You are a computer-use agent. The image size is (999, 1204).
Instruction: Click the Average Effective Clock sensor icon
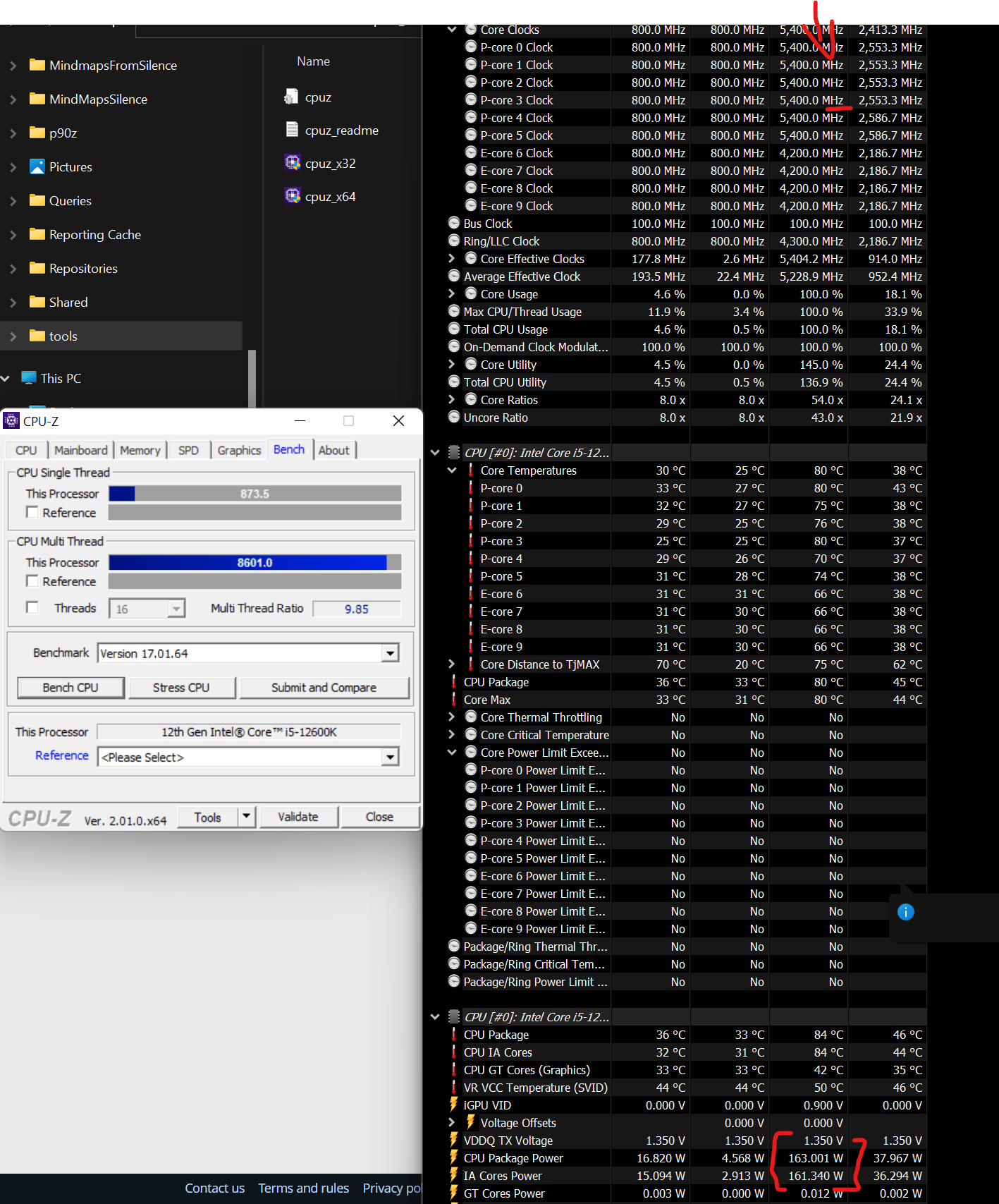(x=455, y=276)
